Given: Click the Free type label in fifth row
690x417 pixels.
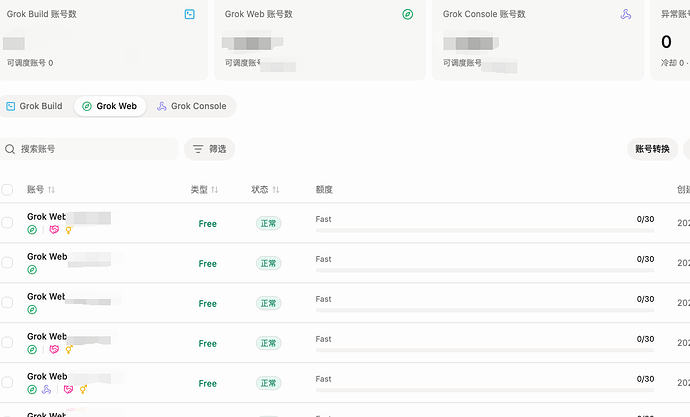Looking at the screenshot, I should pos(208,384).
